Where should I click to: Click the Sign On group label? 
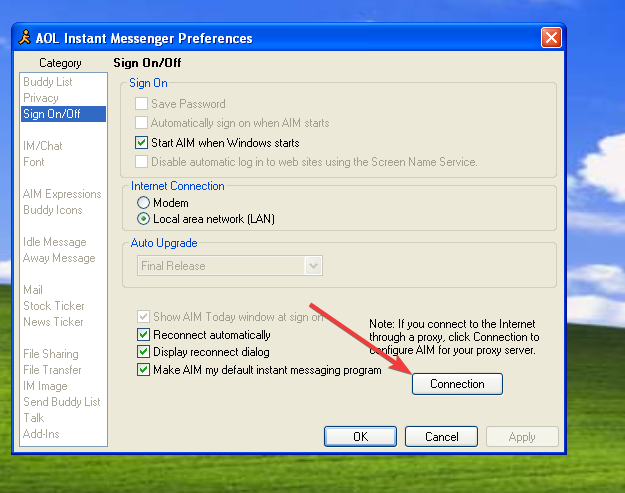click(148, 83)
